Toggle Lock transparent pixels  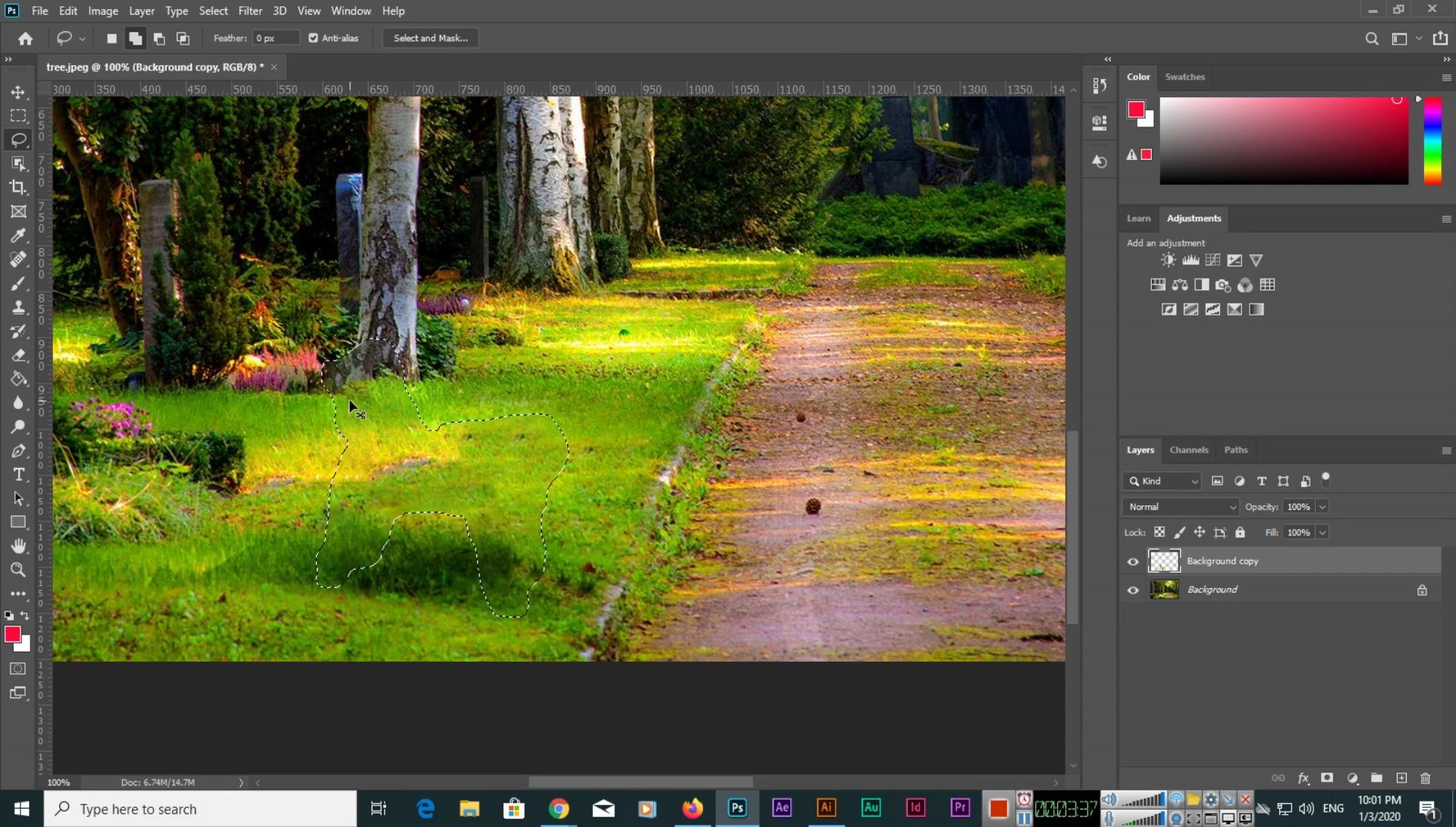click(1159, 533)
